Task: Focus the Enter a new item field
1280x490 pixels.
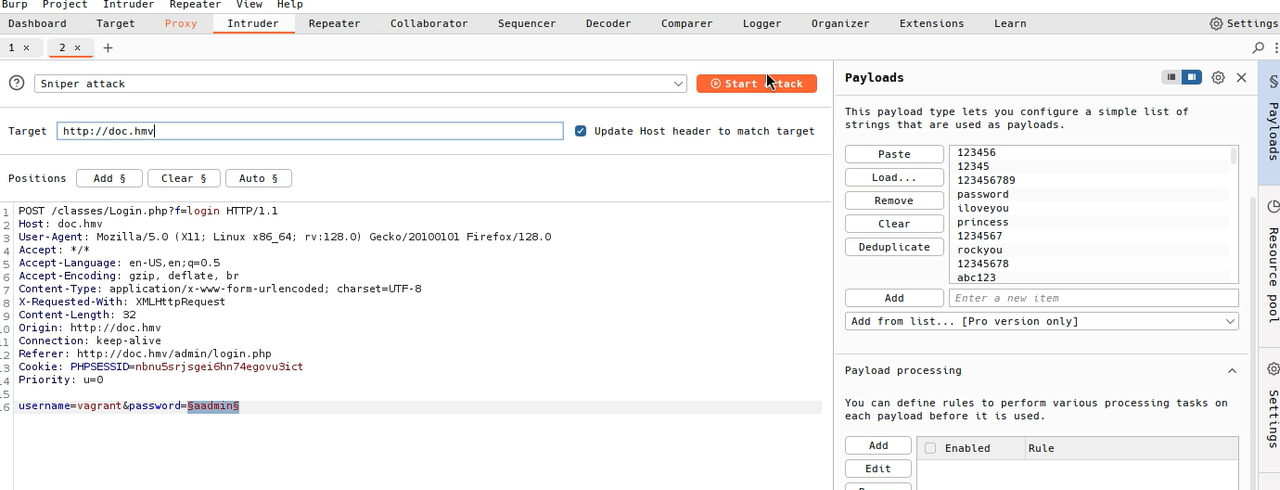Action: (1094, 298)
